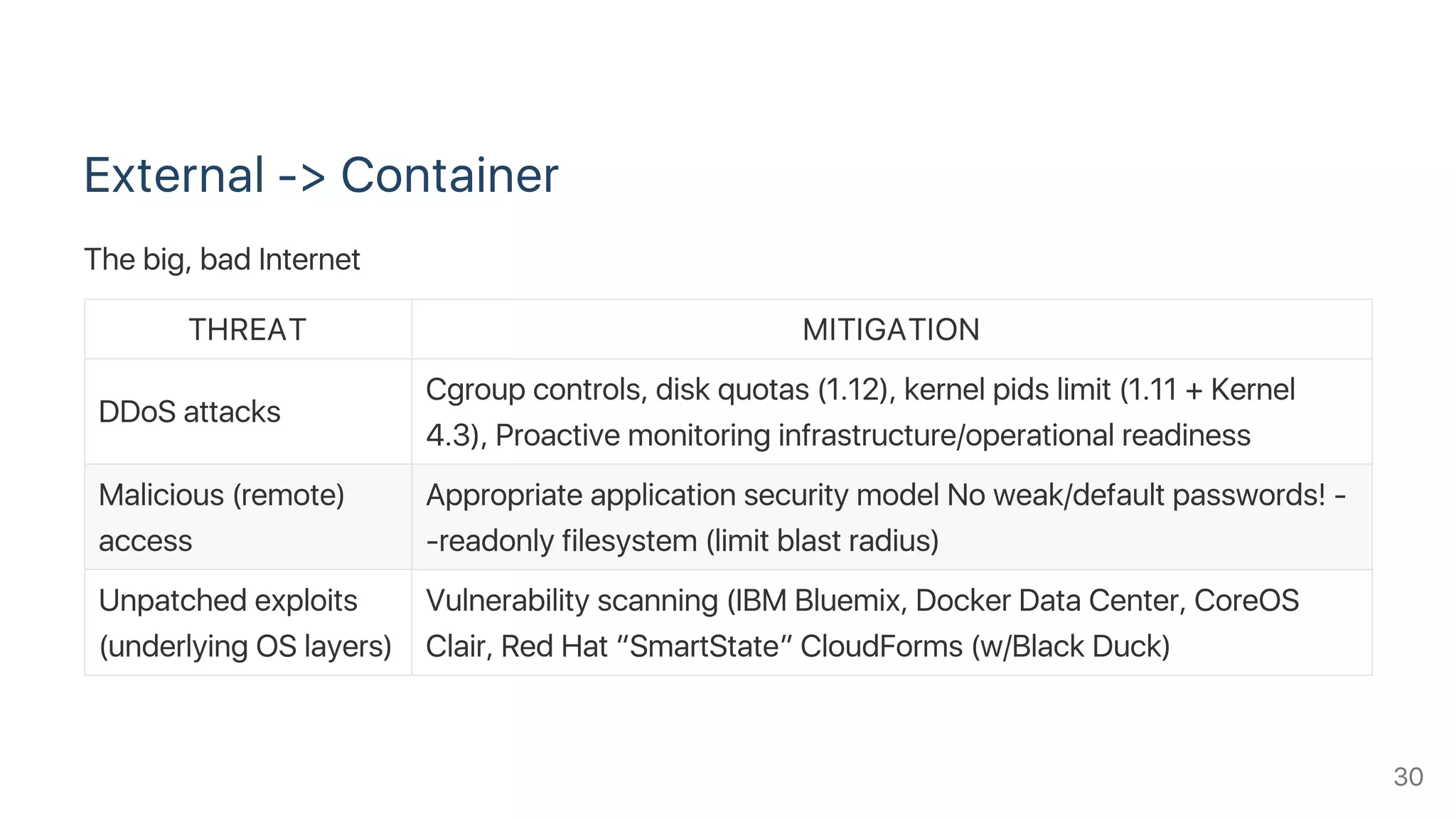1456x819 pixels.
Task: Click the 'readonly filesystem' text
Action: point(567,541)
